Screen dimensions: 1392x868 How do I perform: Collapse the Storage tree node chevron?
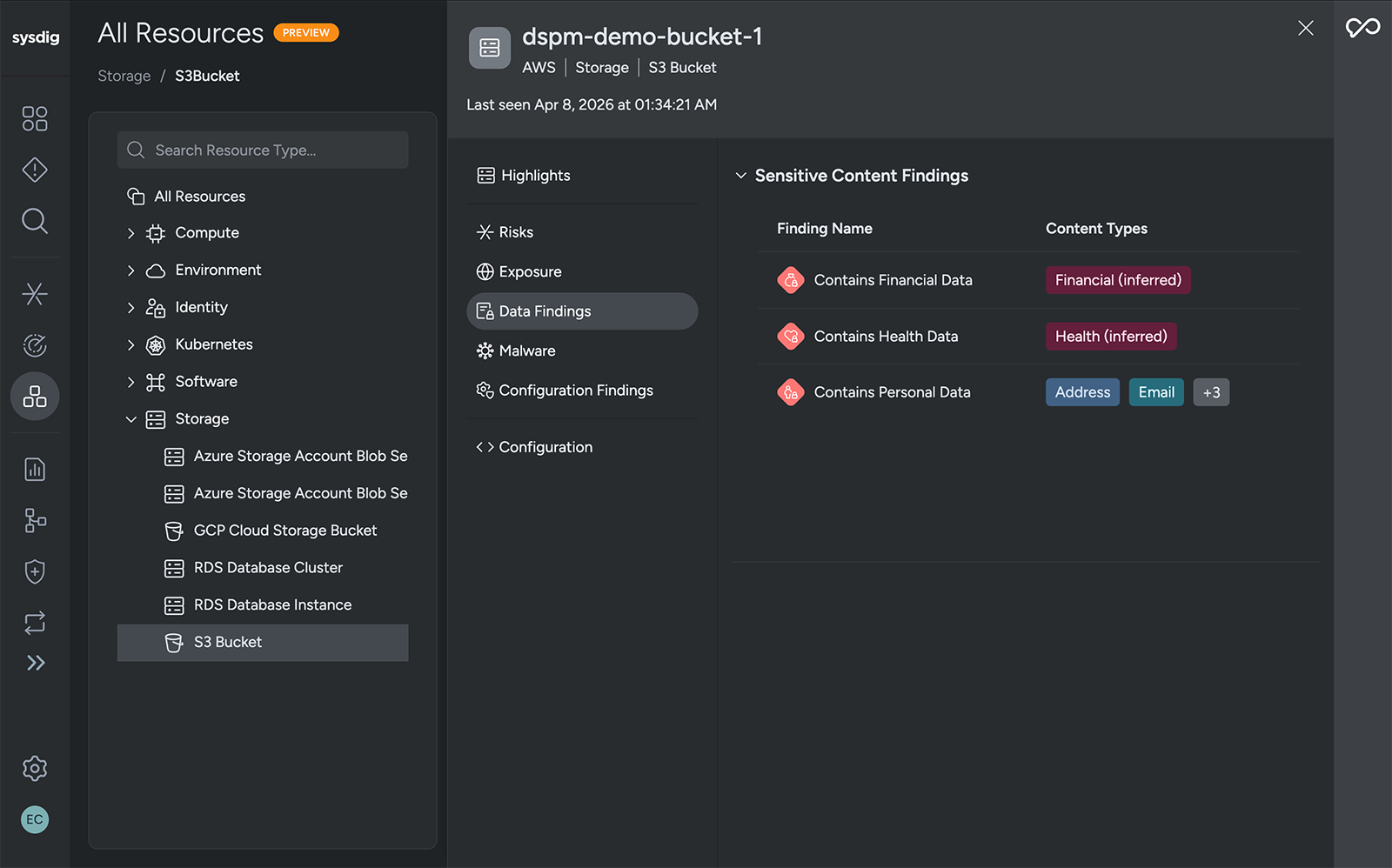(131, 419)
